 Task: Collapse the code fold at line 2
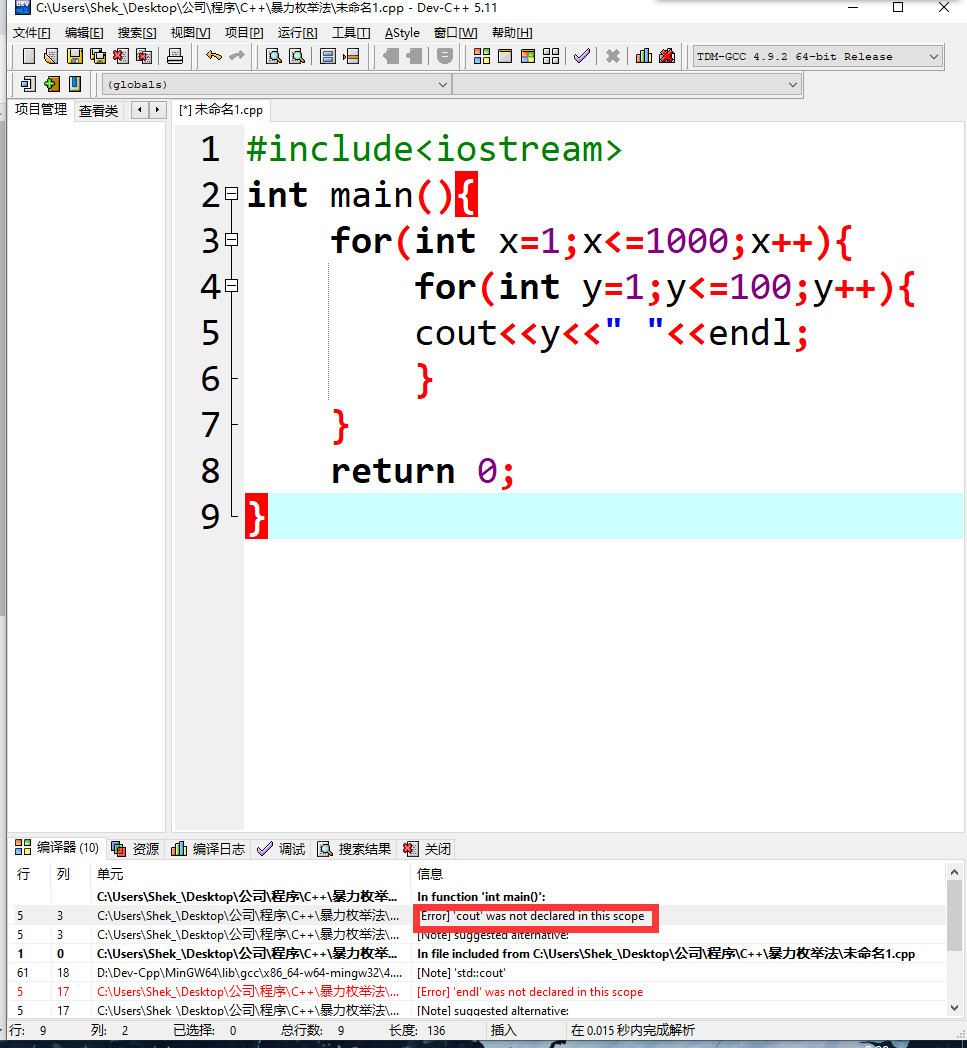[231, 194]
